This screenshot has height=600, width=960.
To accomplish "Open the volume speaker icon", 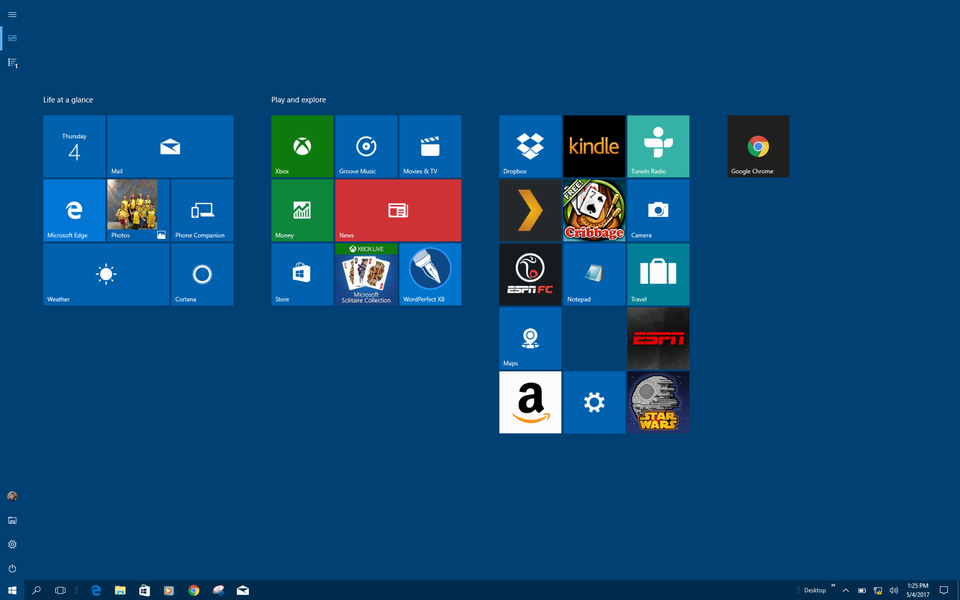I will (893, 590).
